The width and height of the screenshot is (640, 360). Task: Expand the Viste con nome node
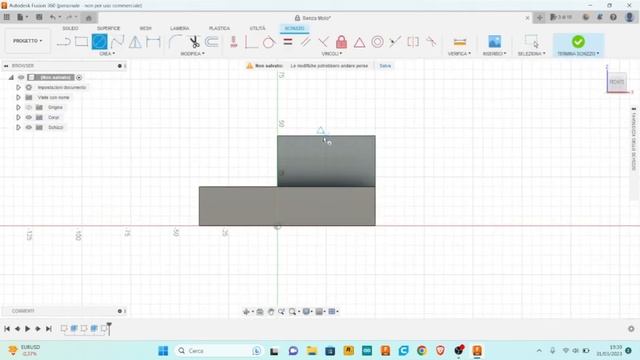point(18,97)
